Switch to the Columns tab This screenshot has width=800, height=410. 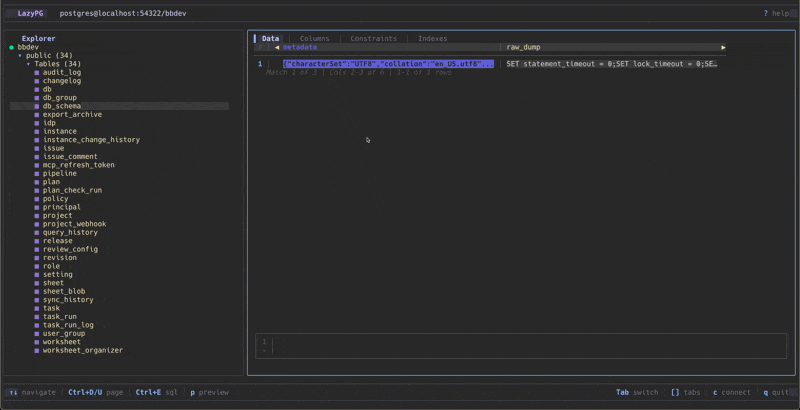(x=314, y=38)
